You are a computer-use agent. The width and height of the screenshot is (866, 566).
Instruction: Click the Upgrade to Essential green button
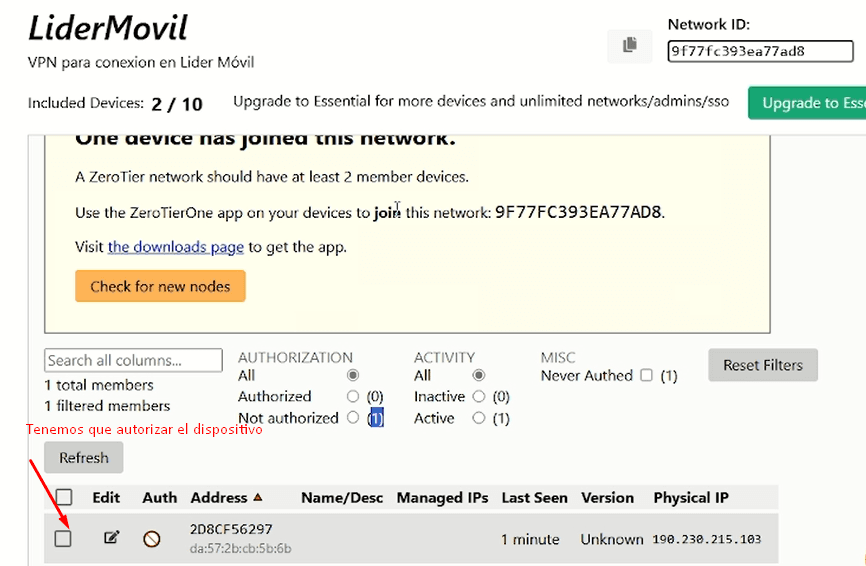808,103
